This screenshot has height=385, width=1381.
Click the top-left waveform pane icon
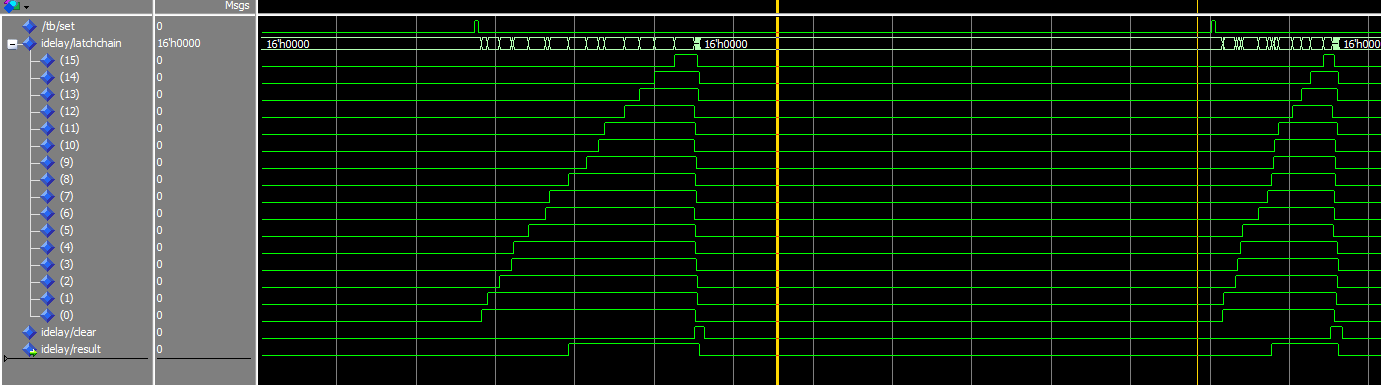coord(12,6)
